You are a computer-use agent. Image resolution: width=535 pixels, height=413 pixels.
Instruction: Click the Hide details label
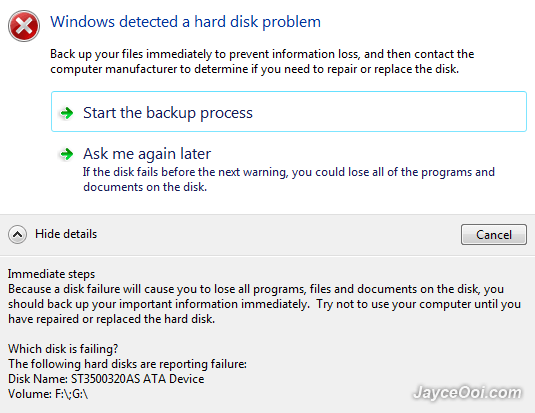[x=66, y=234]
